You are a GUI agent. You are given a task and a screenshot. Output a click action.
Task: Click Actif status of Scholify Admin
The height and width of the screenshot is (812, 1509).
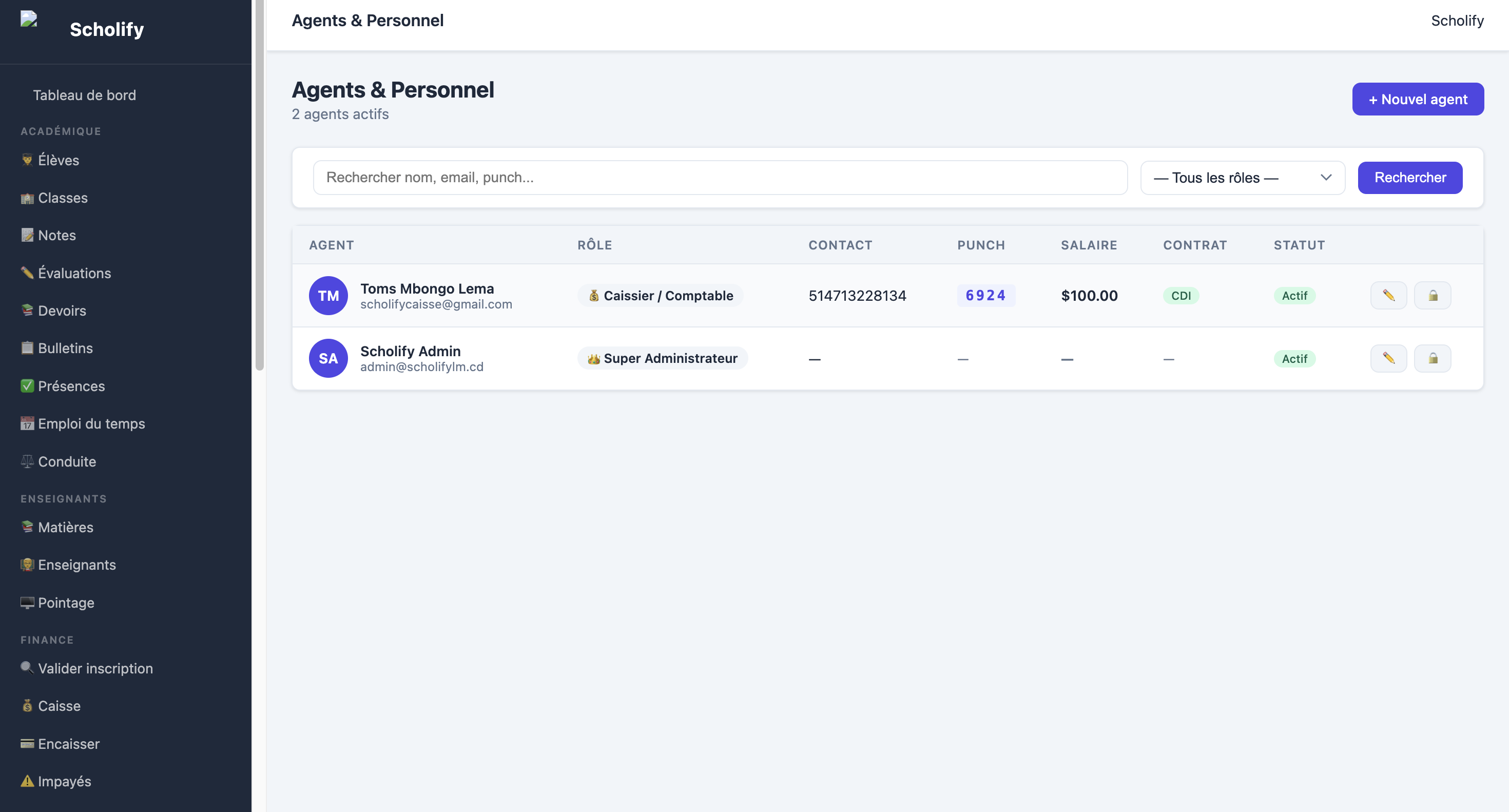pos(1294,359)
